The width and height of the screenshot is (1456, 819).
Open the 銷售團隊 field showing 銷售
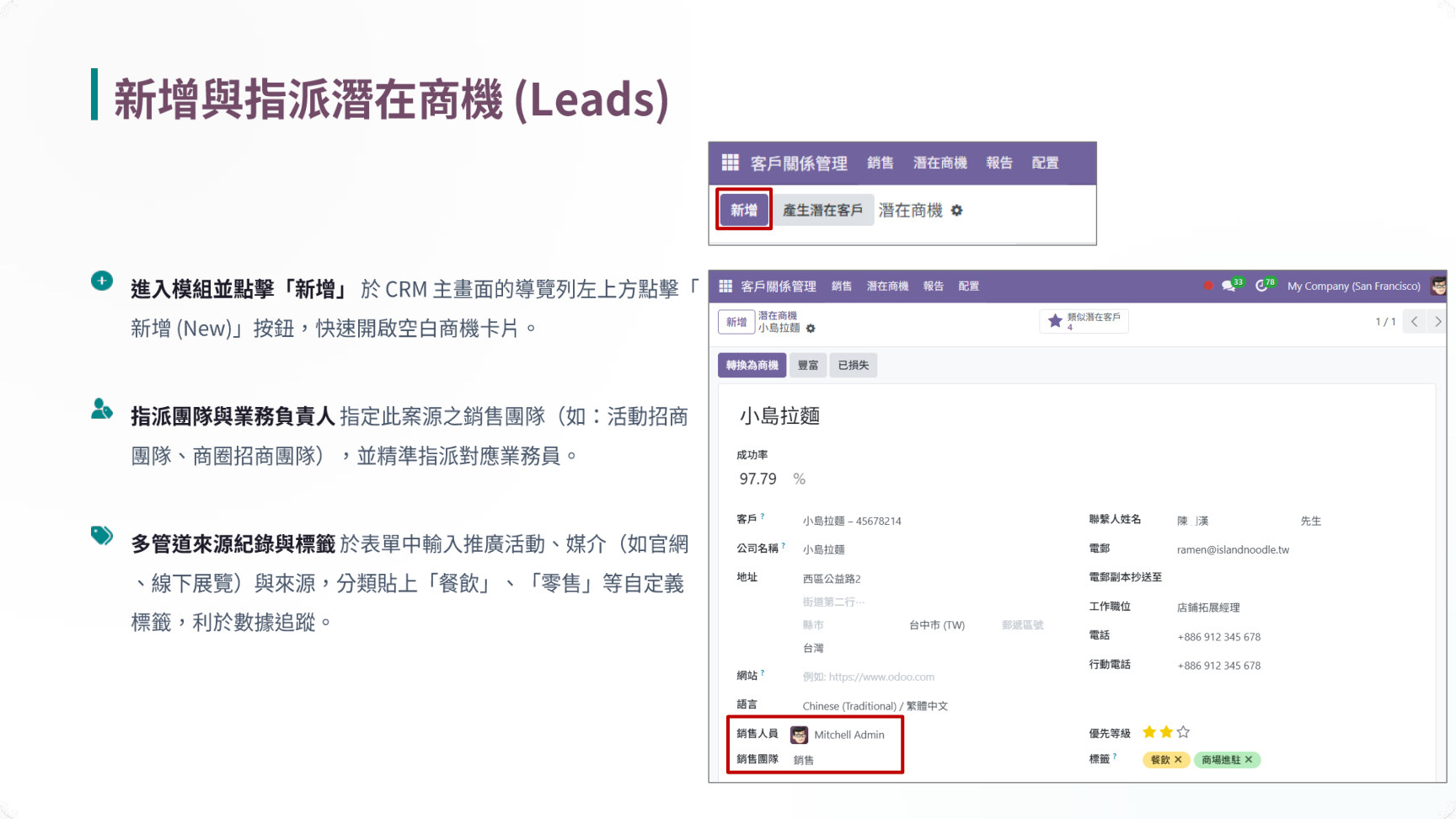pyautogui.click(x=803, y=760)
